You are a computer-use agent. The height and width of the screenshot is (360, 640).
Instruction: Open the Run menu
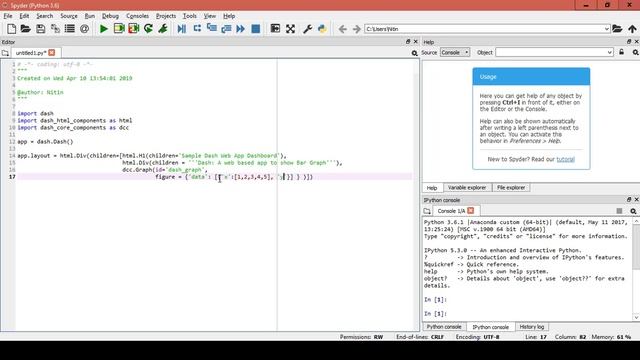pyautogui.click(x=89, y=16)
